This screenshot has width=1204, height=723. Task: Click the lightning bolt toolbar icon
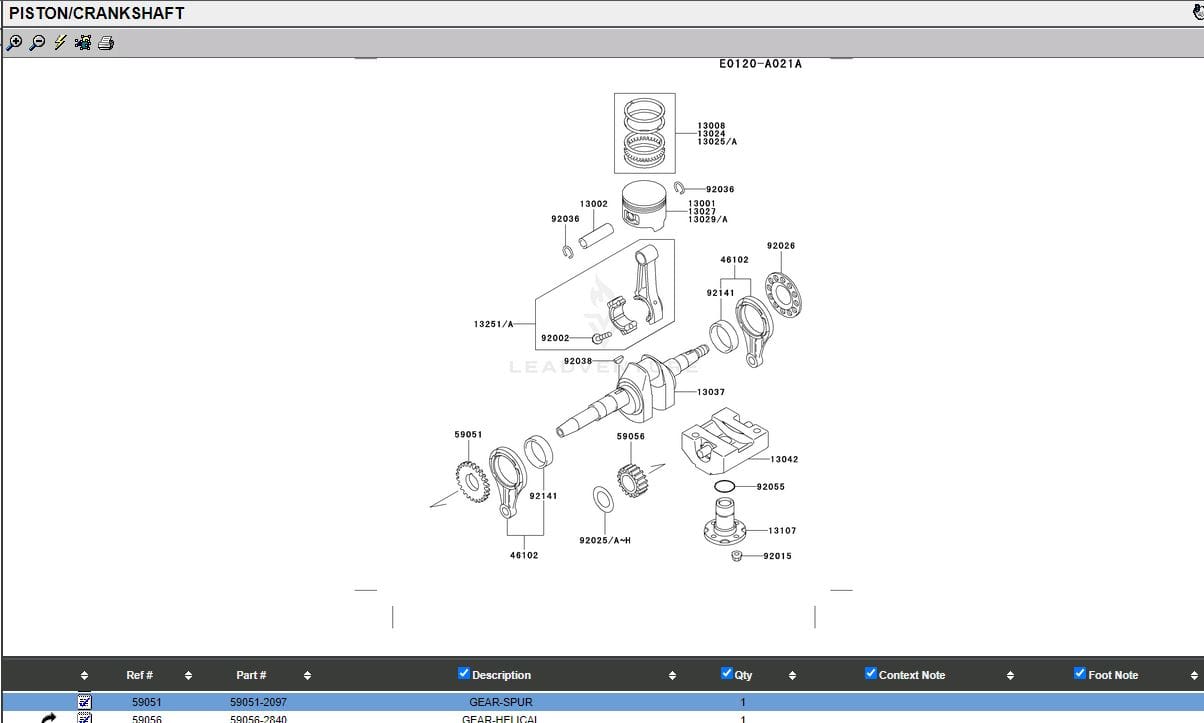(60, 43)
